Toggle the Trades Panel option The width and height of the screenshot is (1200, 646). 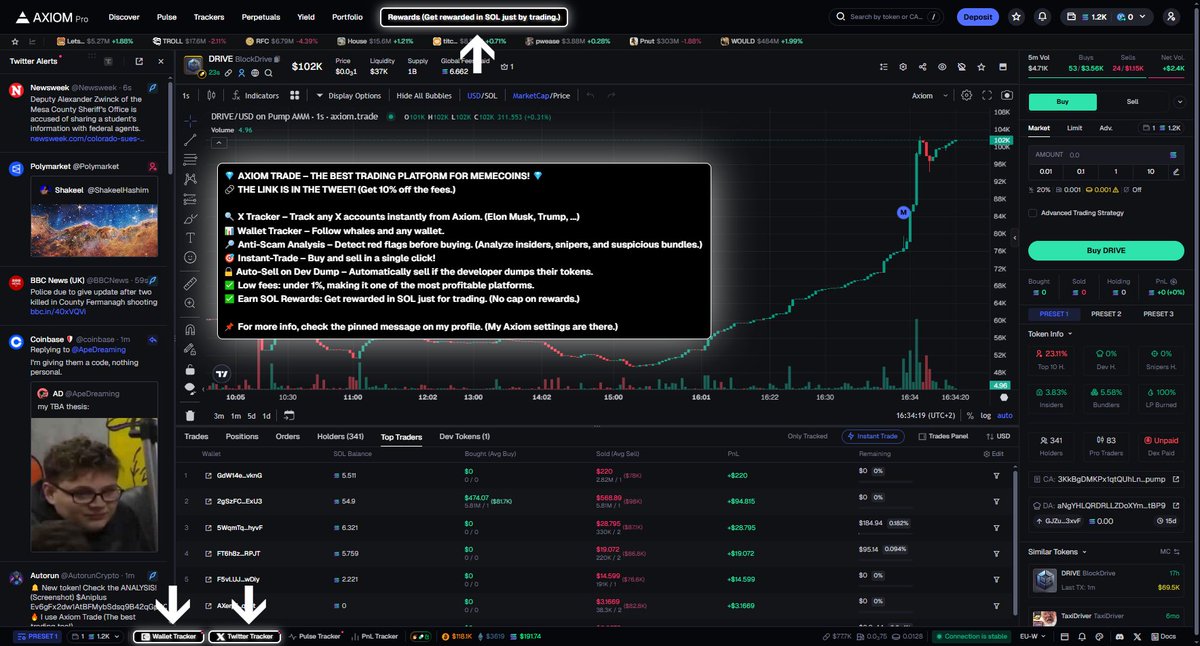[943, 437]
